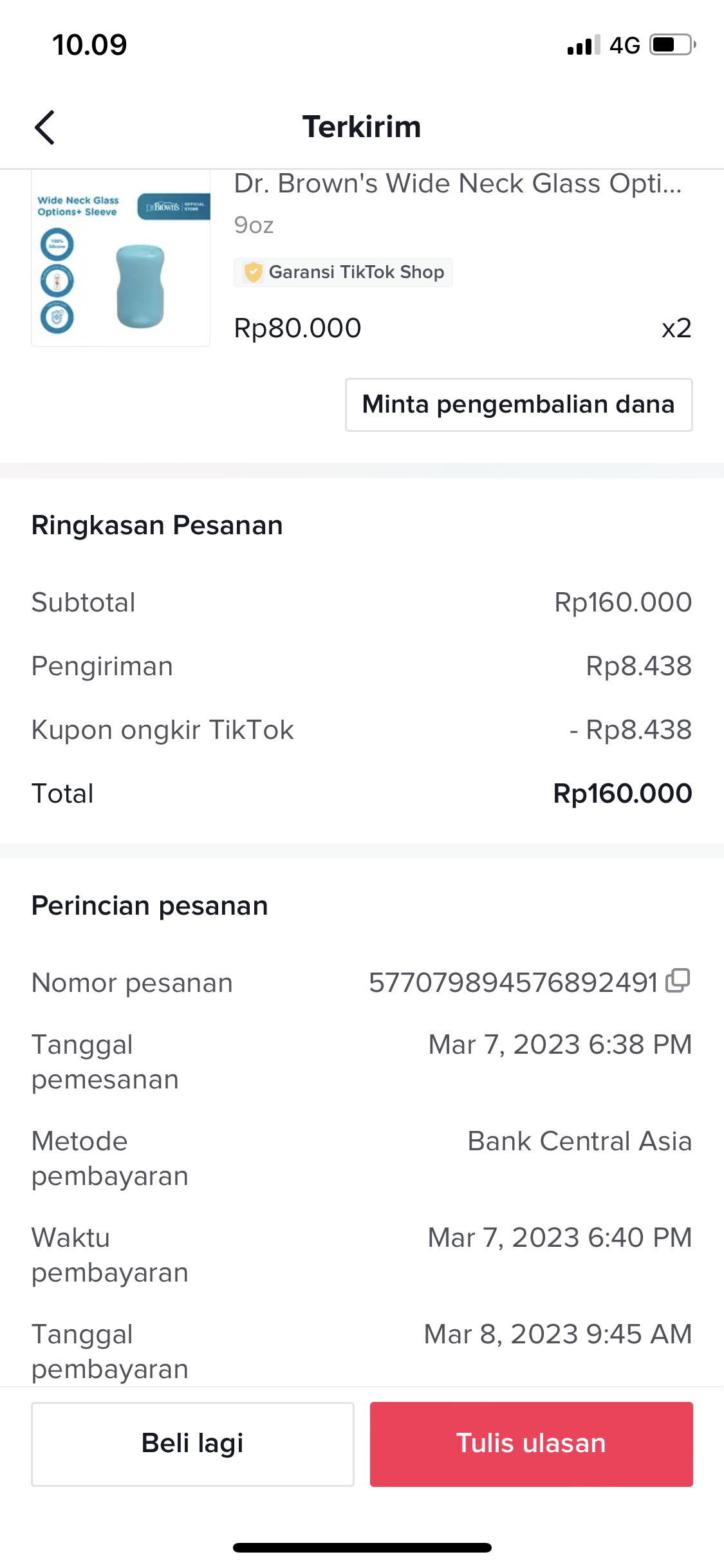Tap the Tulis ulasan button

(531, 1444)
